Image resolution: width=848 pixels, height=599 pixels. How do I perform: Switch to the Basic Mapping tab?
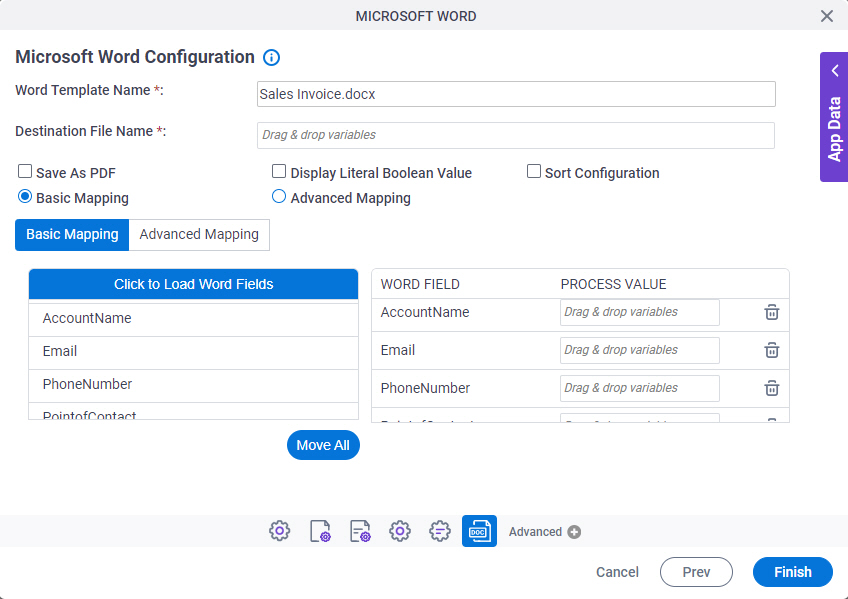[x=72, y=235]
